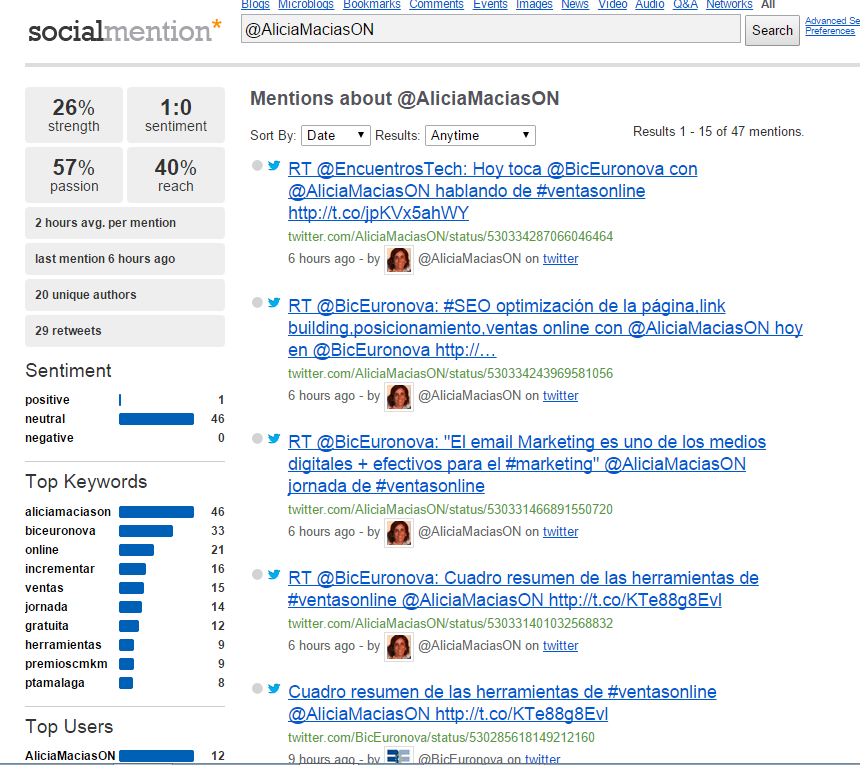Switch to Microblogs search category

coord(305,4)
